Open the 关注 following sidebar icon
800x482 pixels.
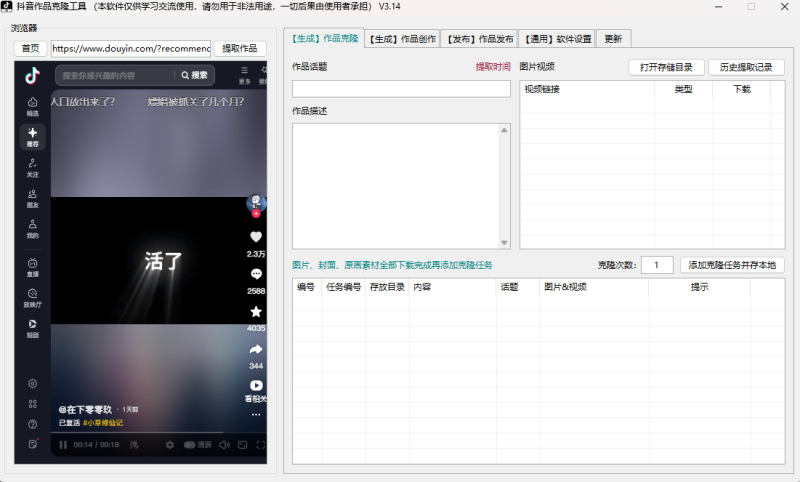coord(33,168)
